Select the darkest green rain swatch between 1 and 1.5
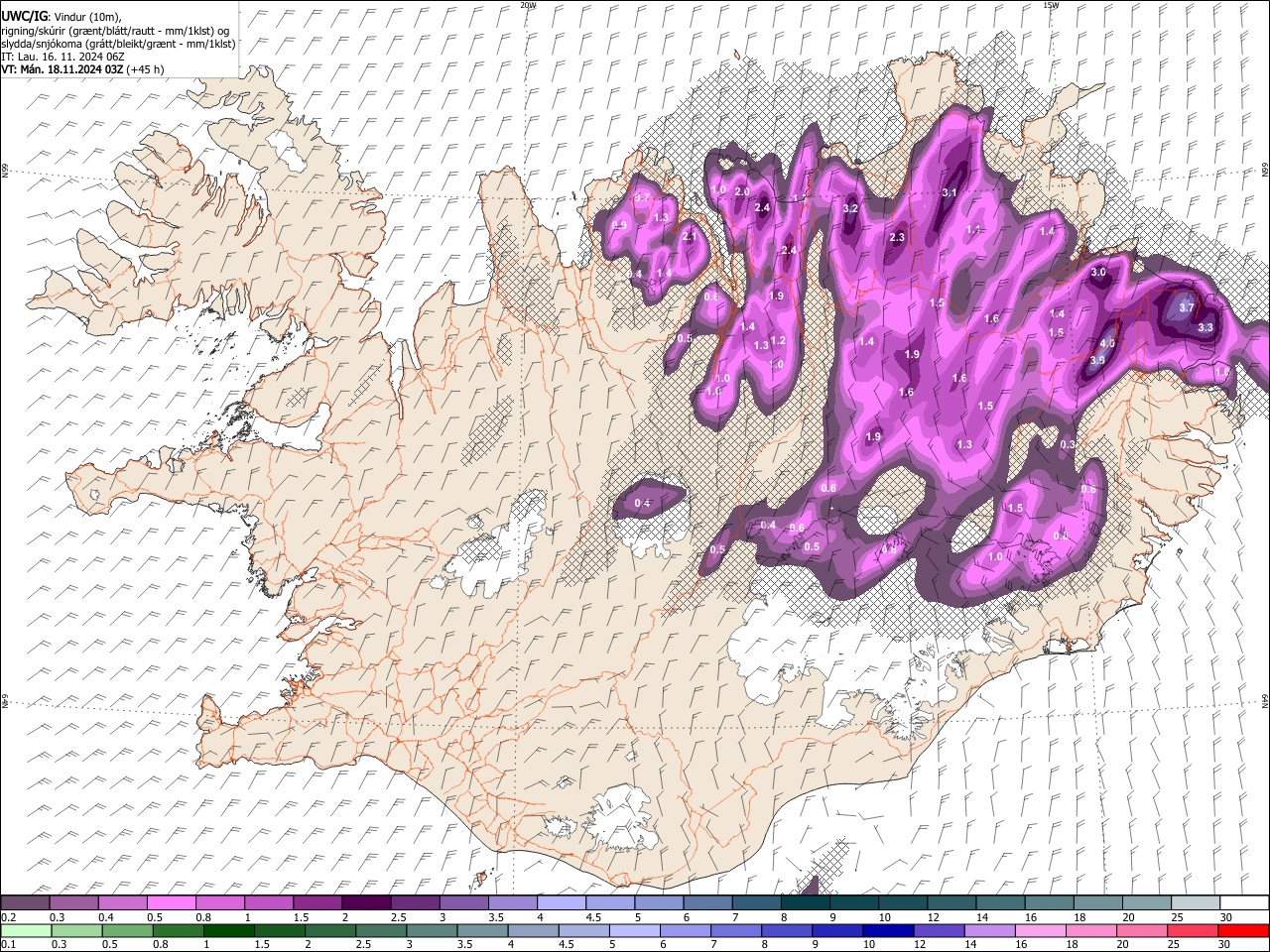The height and width of the screenshot is (952, 1270). [x=228, y=930]
